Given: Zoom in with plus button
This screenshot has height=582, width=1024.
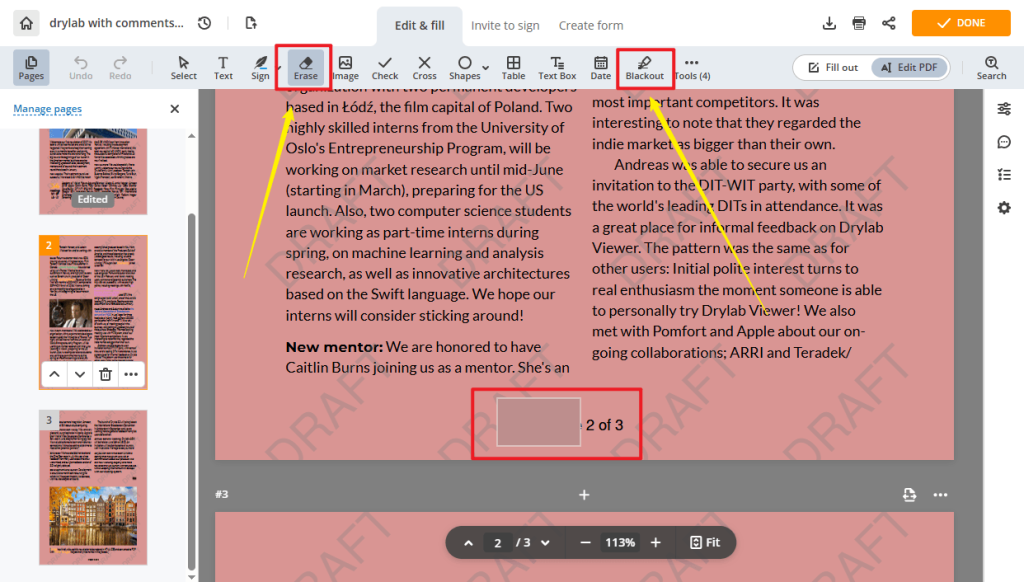Looking at the screenshot, I should [656, 543].
